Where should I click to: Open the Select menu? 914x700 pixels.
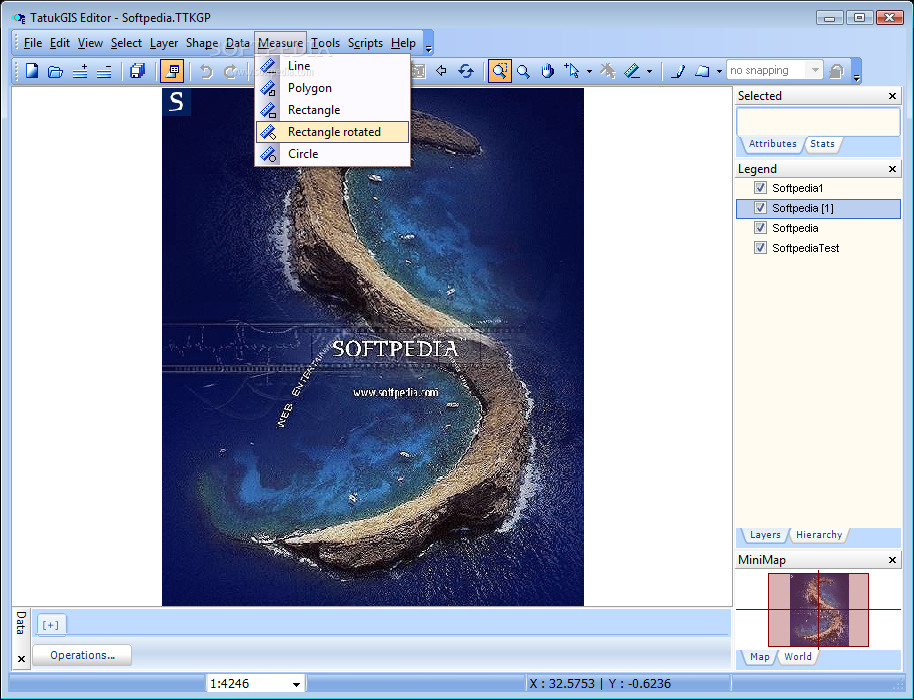coord(126,43)
